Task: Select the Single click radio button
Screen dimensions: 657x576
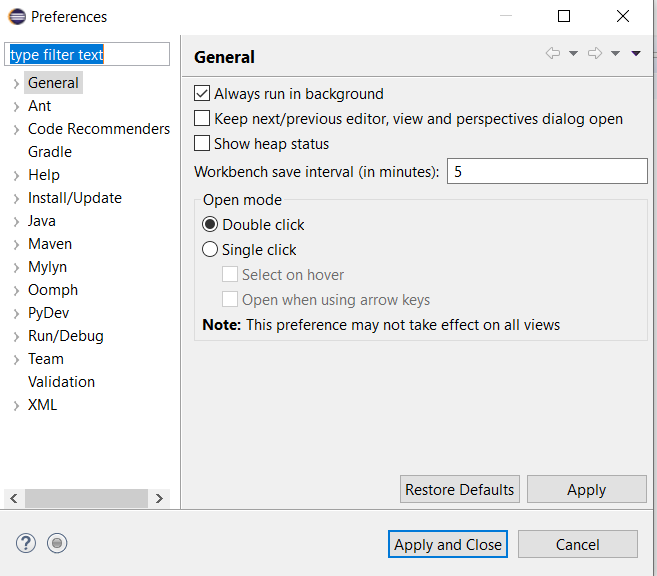Action: 210,250
